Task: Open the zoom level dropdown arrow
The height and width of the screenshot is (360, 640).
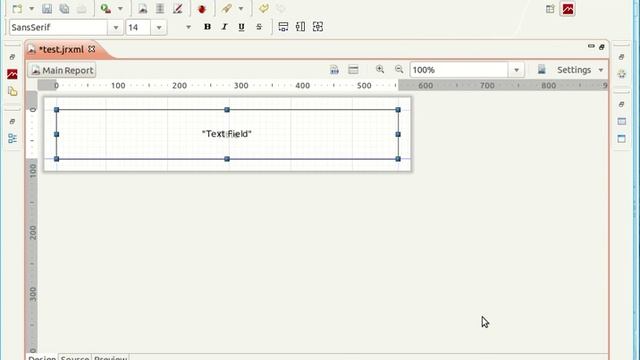Action: [x=516, y=70]
